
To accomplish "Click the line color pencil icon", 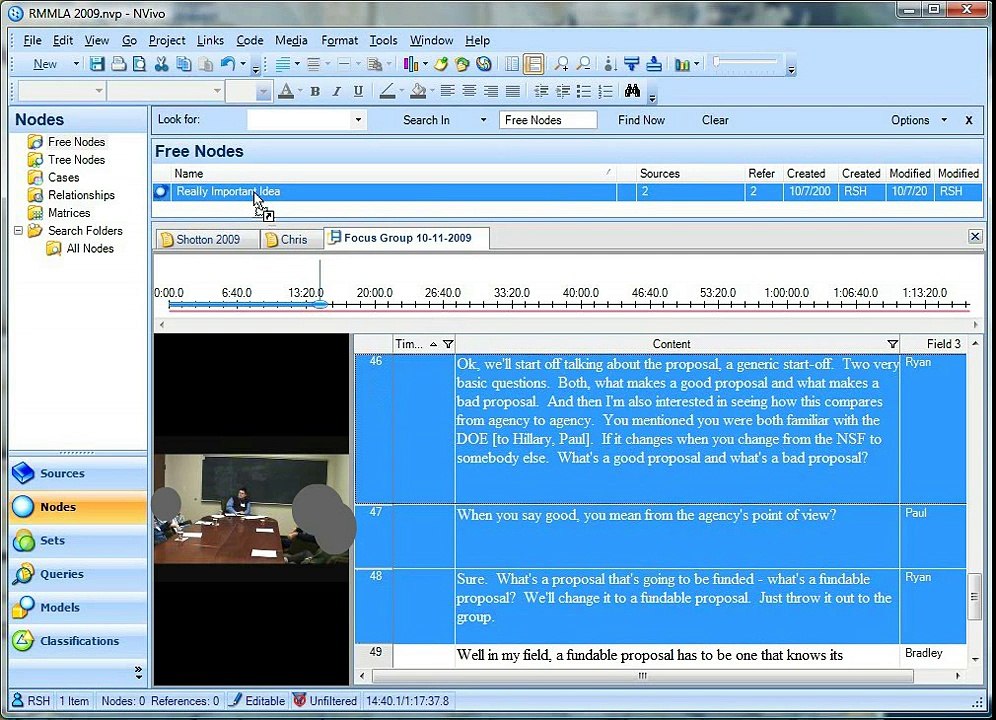I will [x=387, y=92].
